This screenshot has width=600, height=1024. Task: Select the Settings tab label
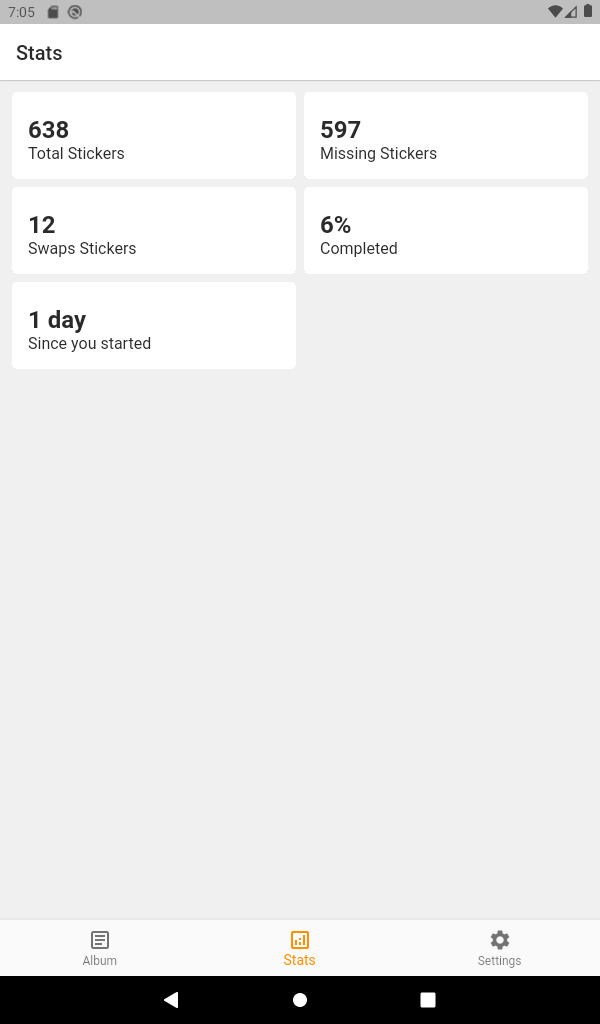pos(499,961)
